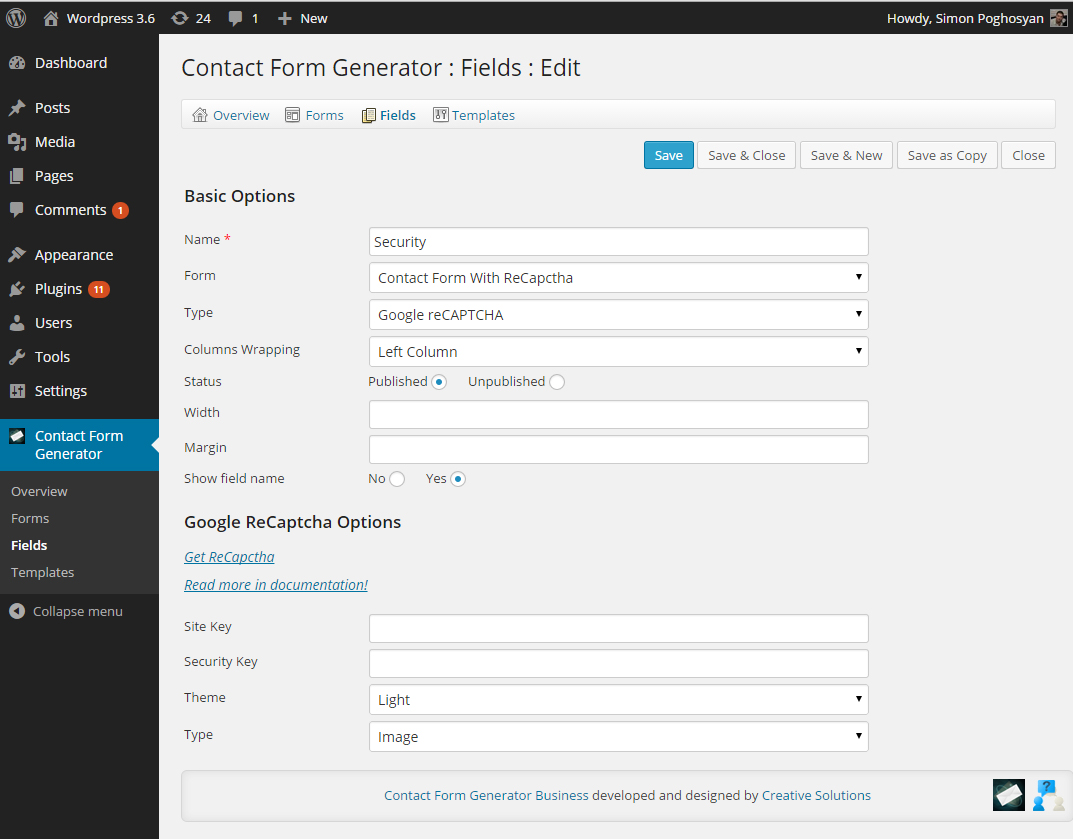Screen dimensions: 1073x839
Task: Set Show field name to Yes
Action: 458,479
